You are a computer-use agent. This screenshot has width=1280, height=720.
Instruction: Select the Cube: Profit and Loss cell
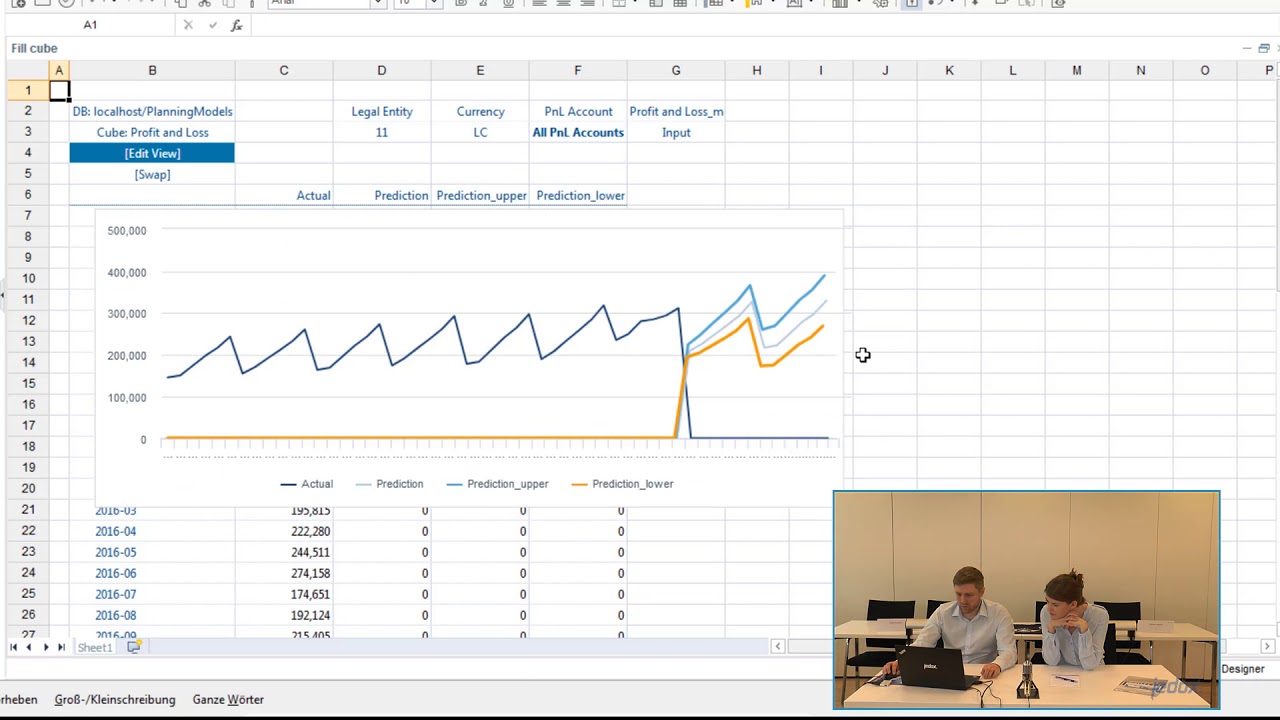(152, 132)
